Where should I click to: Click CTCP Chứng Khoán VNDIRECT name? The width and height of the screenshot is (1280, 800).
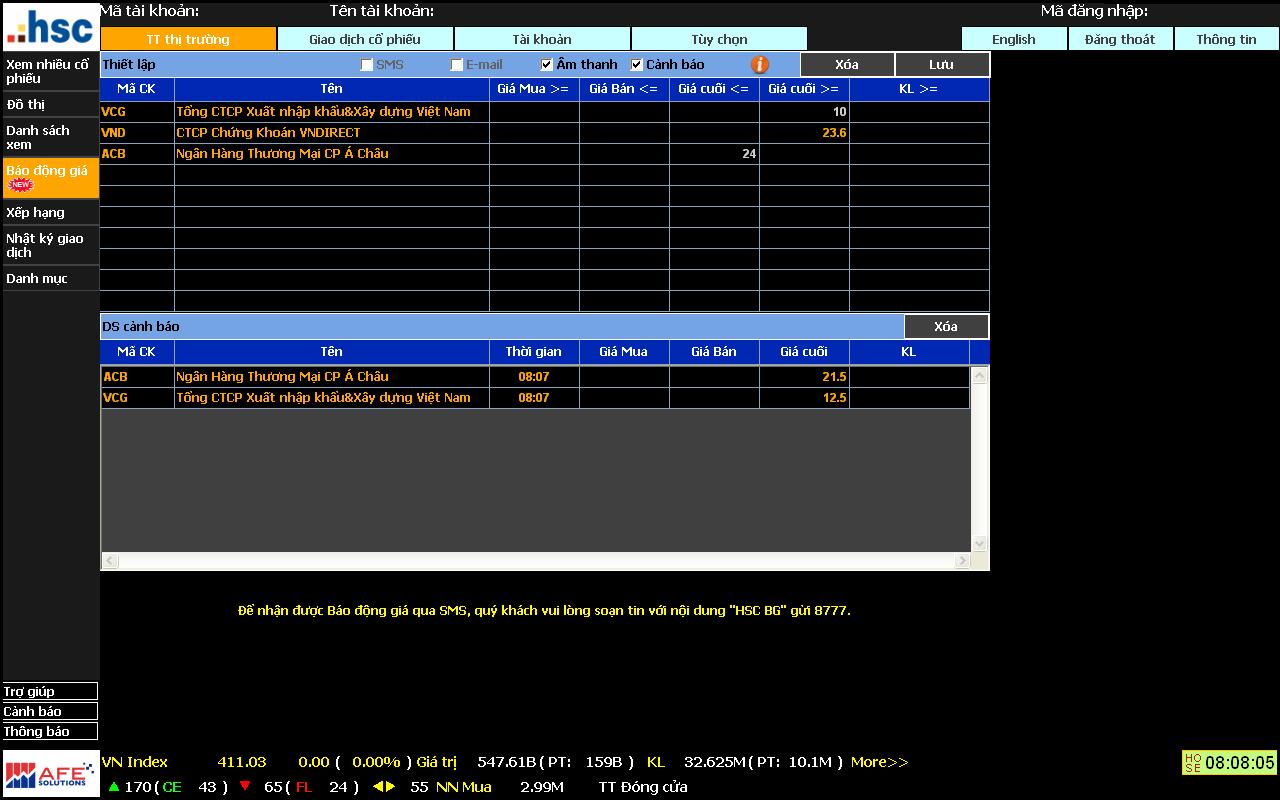pos(268,133)
